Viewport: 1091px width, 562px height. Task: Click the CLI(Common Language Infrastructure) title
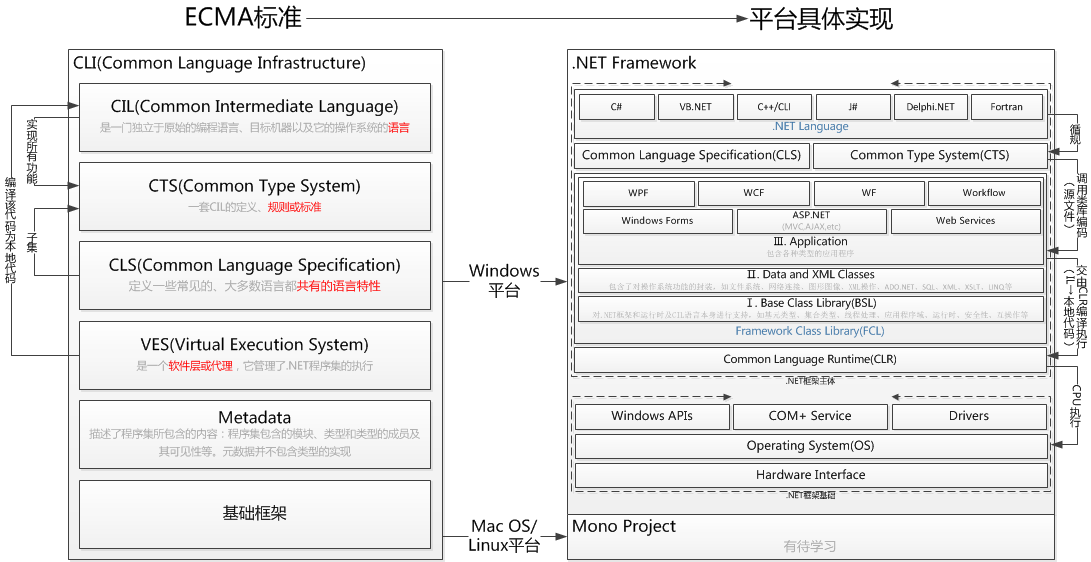pyautogui.click(x=219, y=63)
